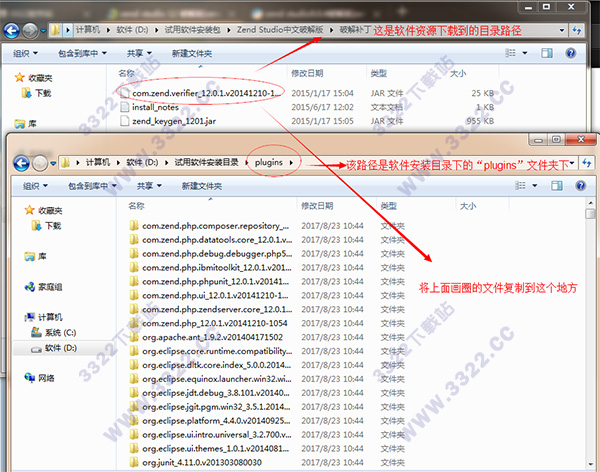Open the com.zend.php.composer.repository folder

tap(209, 226)
